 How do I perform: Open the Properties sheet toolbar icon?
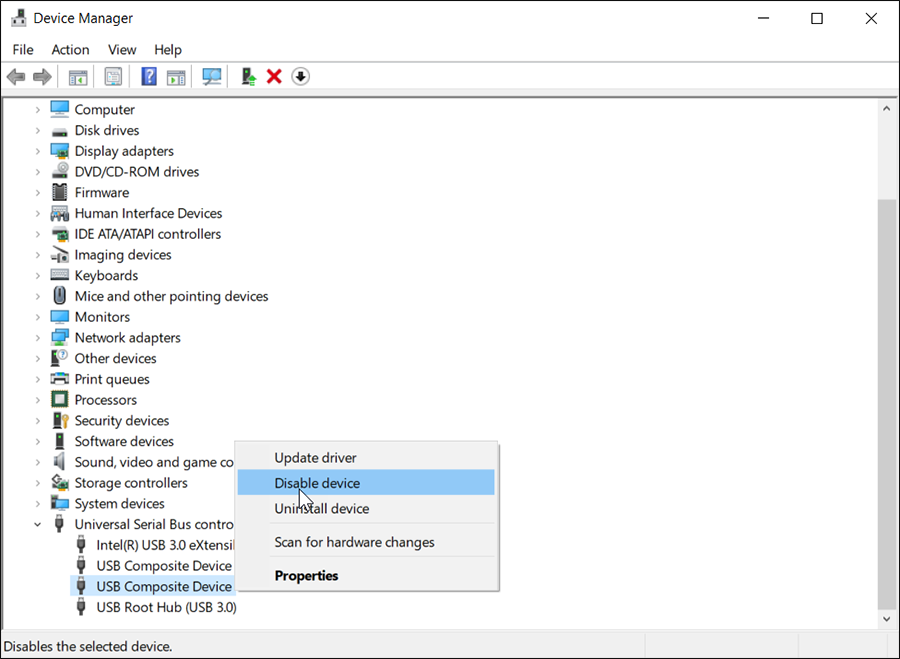(x=113, y=76)
